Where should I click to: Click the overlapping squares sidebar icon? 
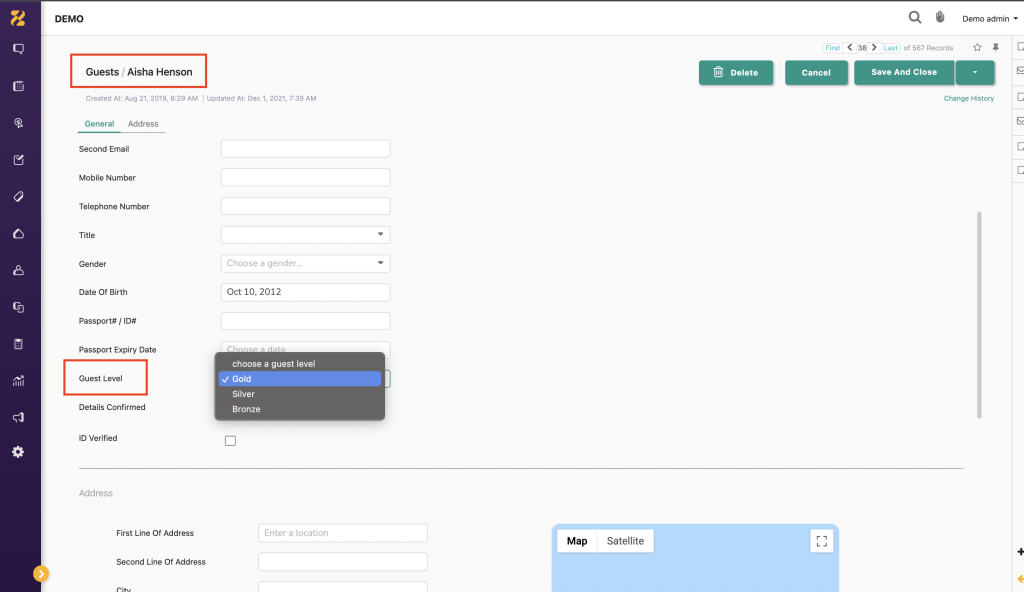[x=18, y=307]
